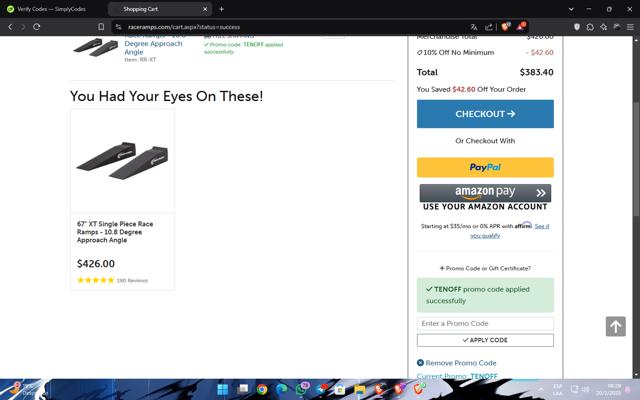Close the Shopping Cart tab
This screenshot has height=400, width=640.
click(x=205, y=9)
